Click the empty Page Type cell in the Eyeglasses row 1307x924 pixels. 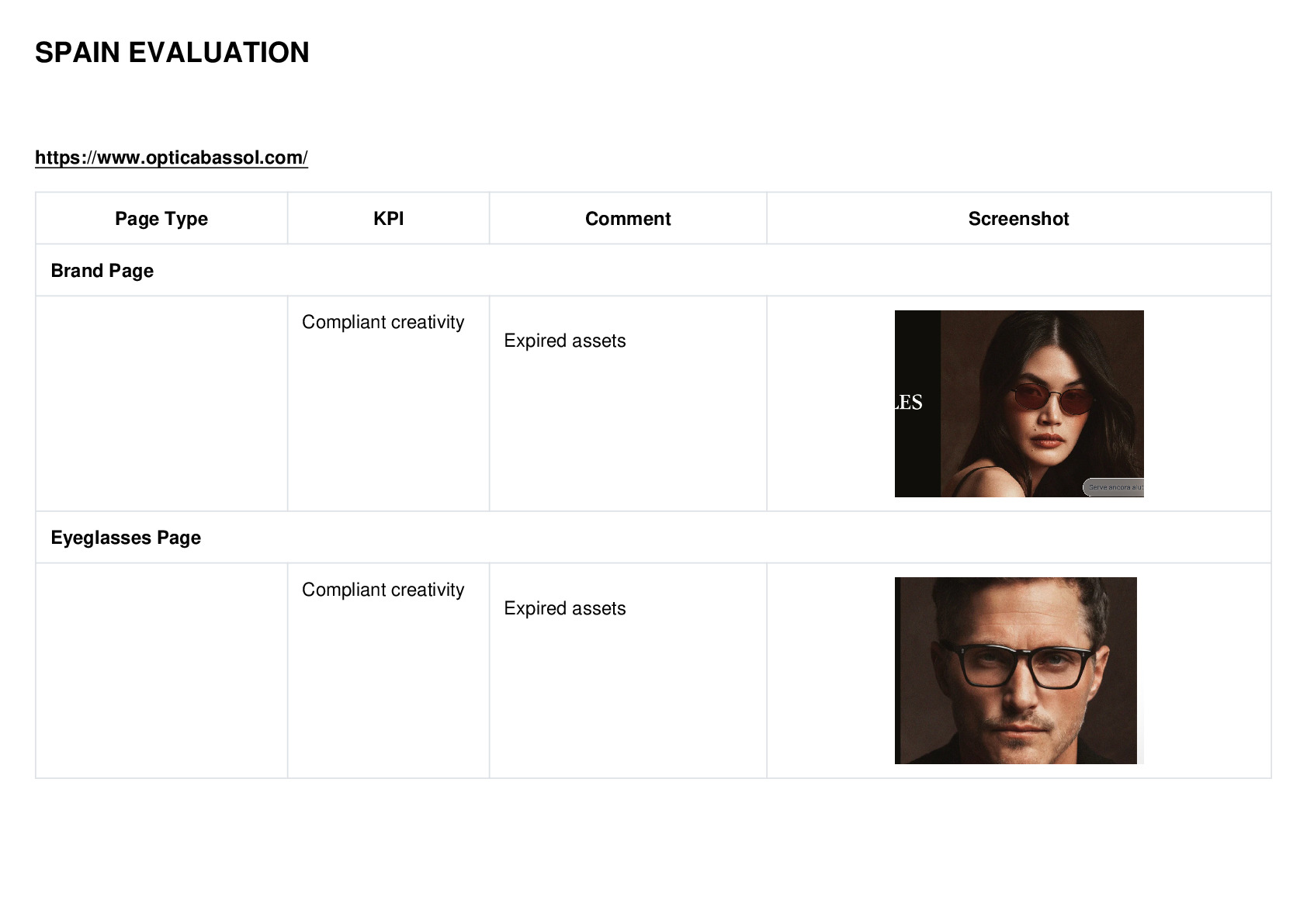click(x=161, y=670)
